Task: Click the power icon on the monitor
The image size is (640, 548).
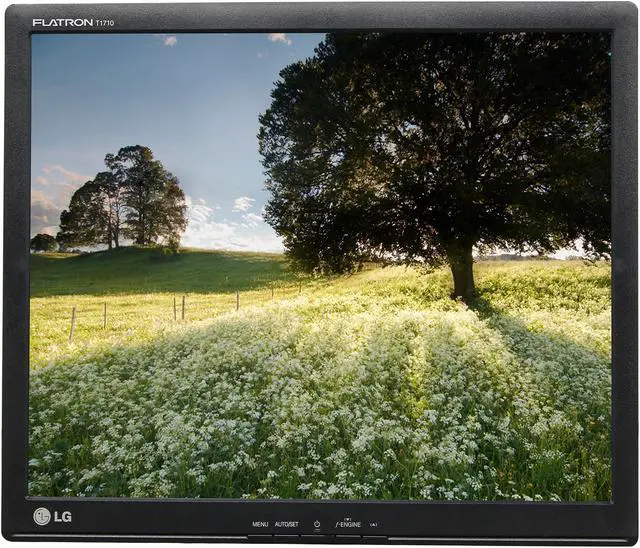Action: (317, 524)
